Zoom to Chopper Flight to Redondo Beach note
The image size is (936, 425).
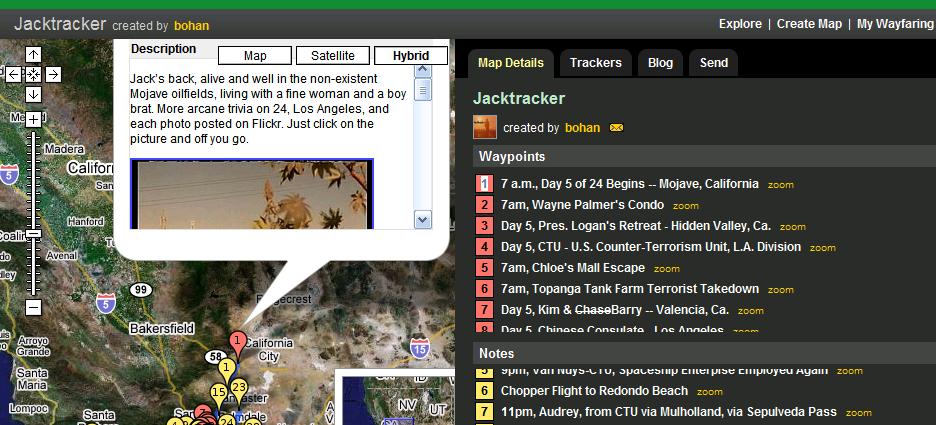[x=710, y=392]
